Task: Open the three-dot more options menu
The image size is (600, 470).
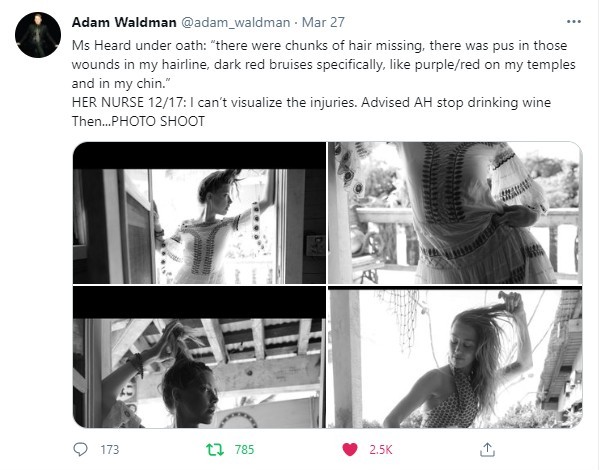Action: (573, 22)
